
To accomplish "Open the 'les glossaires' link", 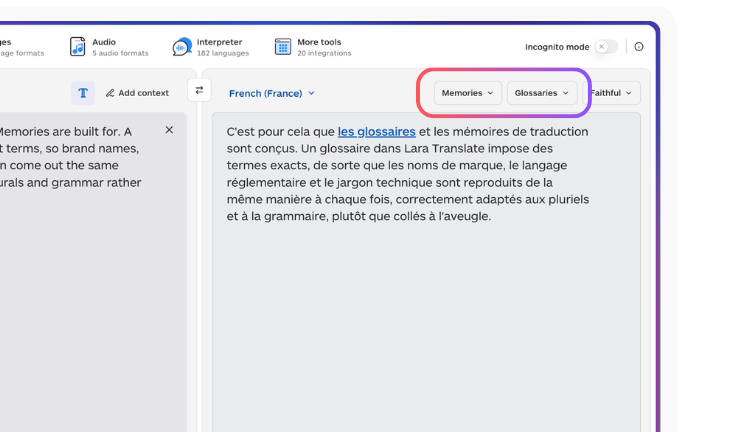I will pos(376,132).
